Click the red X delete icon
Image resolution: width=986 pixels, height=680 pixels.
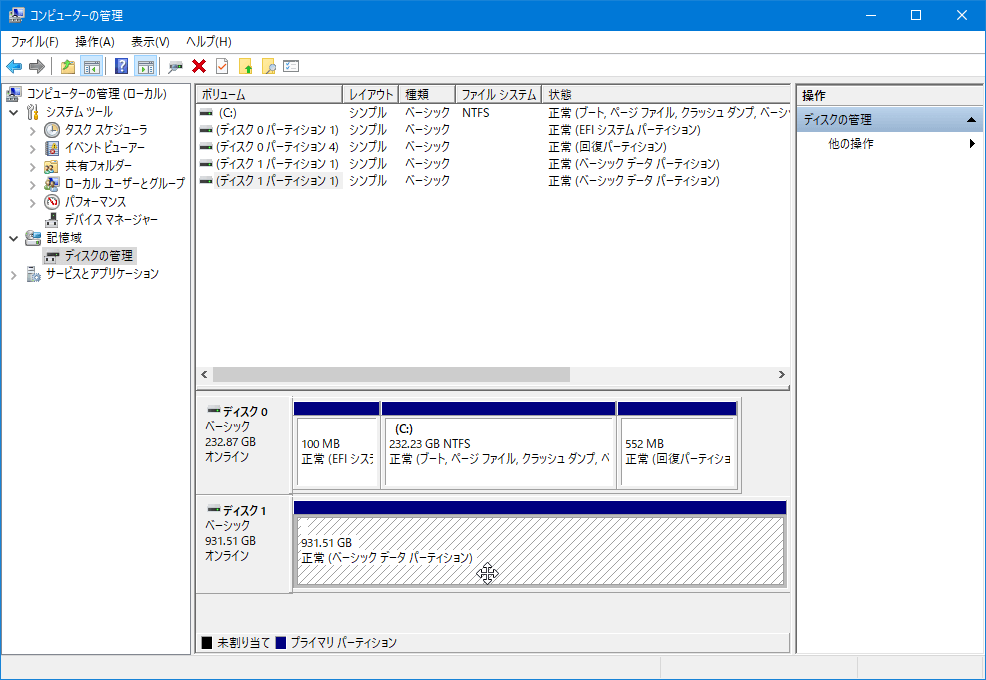pyautogui.click(x=199, y=66)
